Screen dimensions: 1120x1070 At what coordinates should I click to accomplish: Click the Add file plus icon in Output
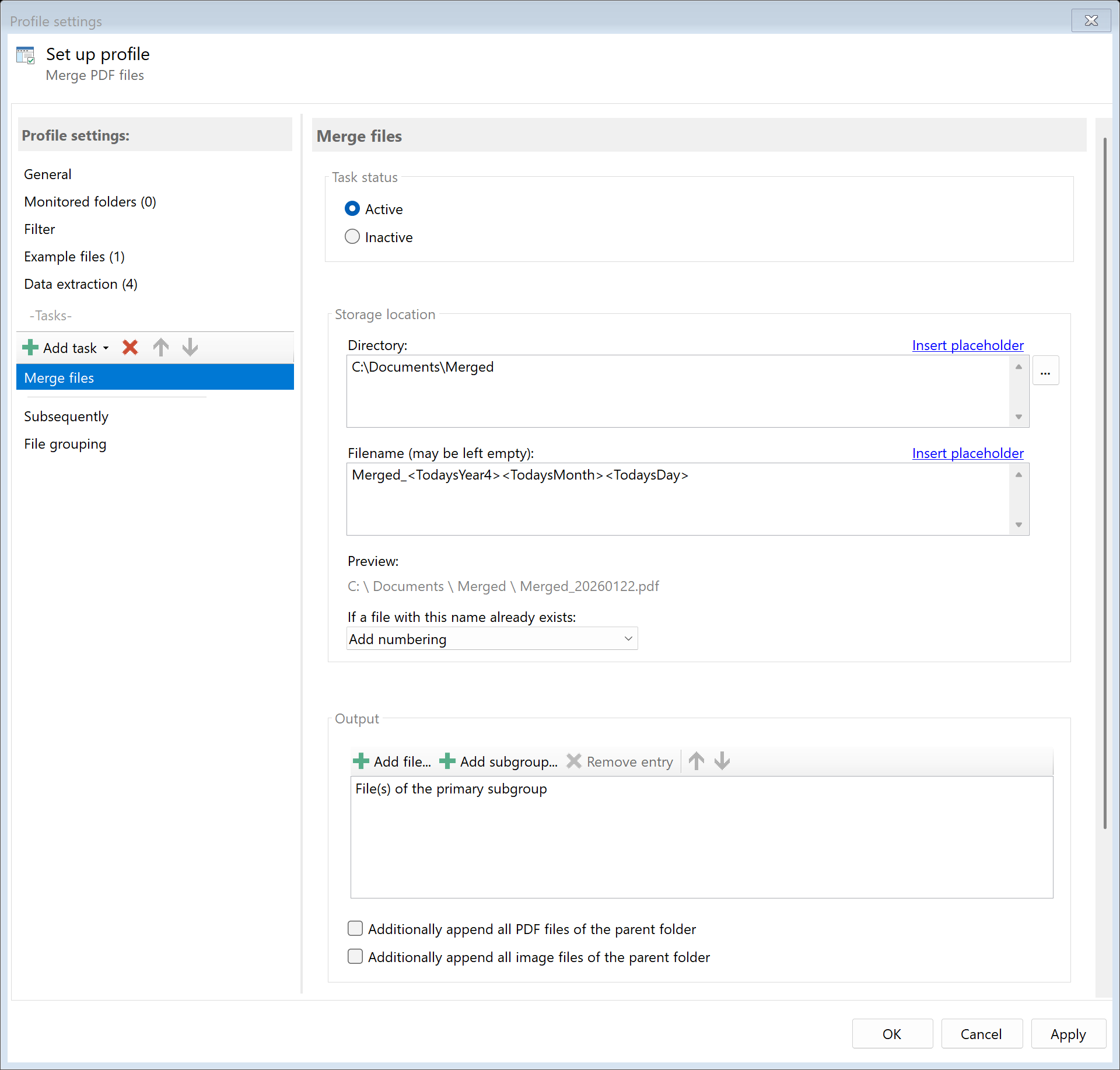pos(362,761)
